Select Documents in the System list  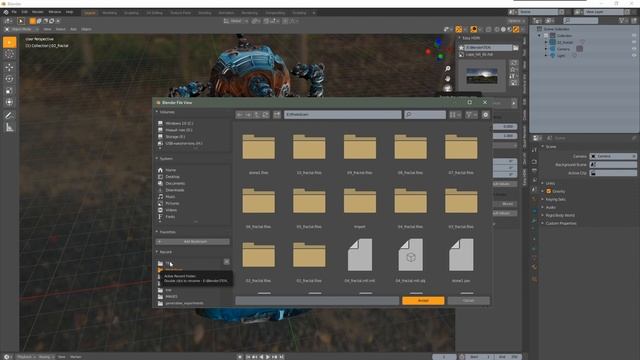click(x=175, y=183)
